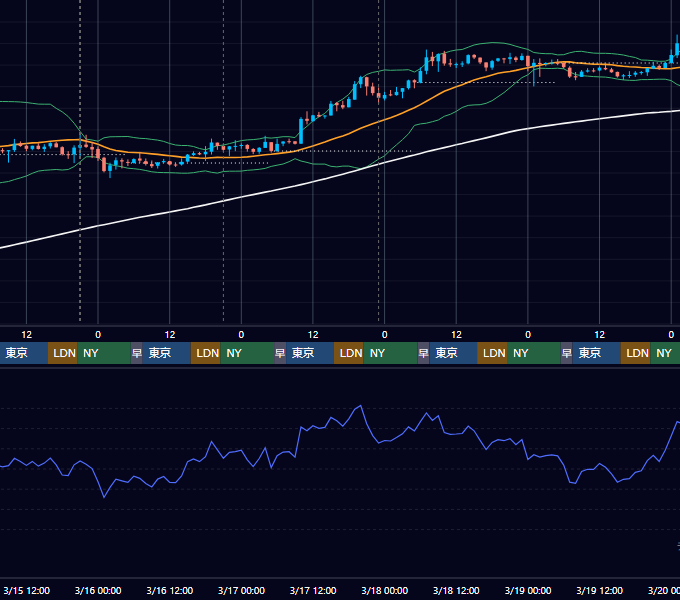The width and height of the screenshot is (680, 600).
Task: Click the 3/17 00:00 date label
Action: tap(241, 590)
